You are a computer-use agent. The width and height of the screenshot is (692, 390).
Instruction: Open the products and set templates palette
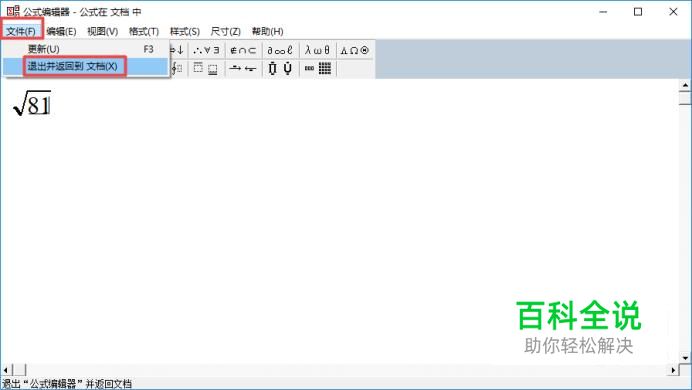[281, 68]
